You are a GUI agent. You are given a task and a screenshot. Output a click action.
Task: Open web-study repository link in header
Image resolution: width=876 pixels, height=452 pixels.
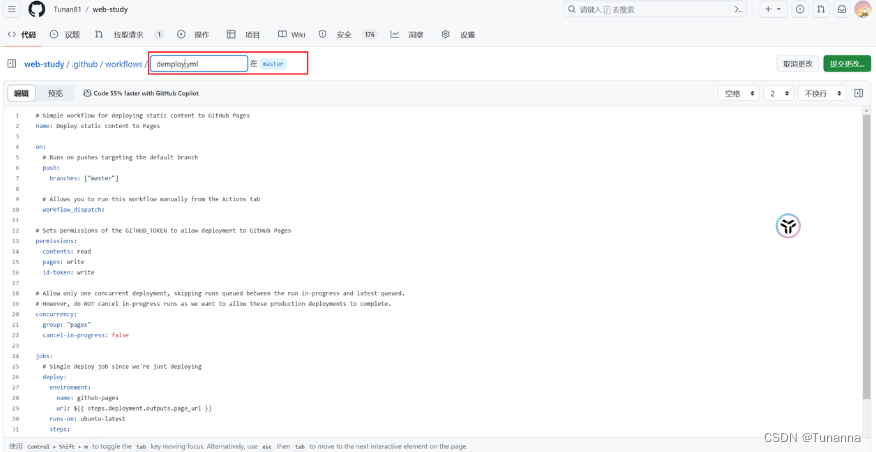coord(110,9)
